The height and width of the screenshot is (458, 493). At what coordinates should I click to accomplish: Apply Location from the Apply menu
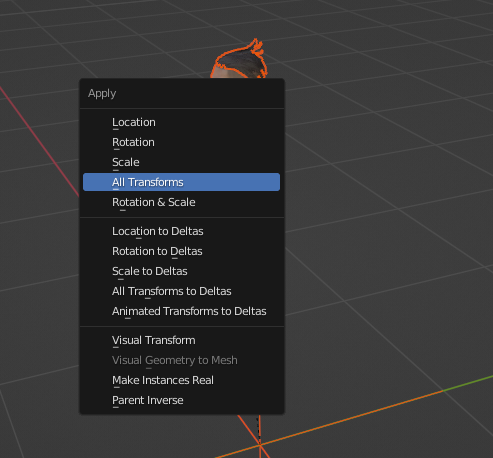(x=181, y=122)
